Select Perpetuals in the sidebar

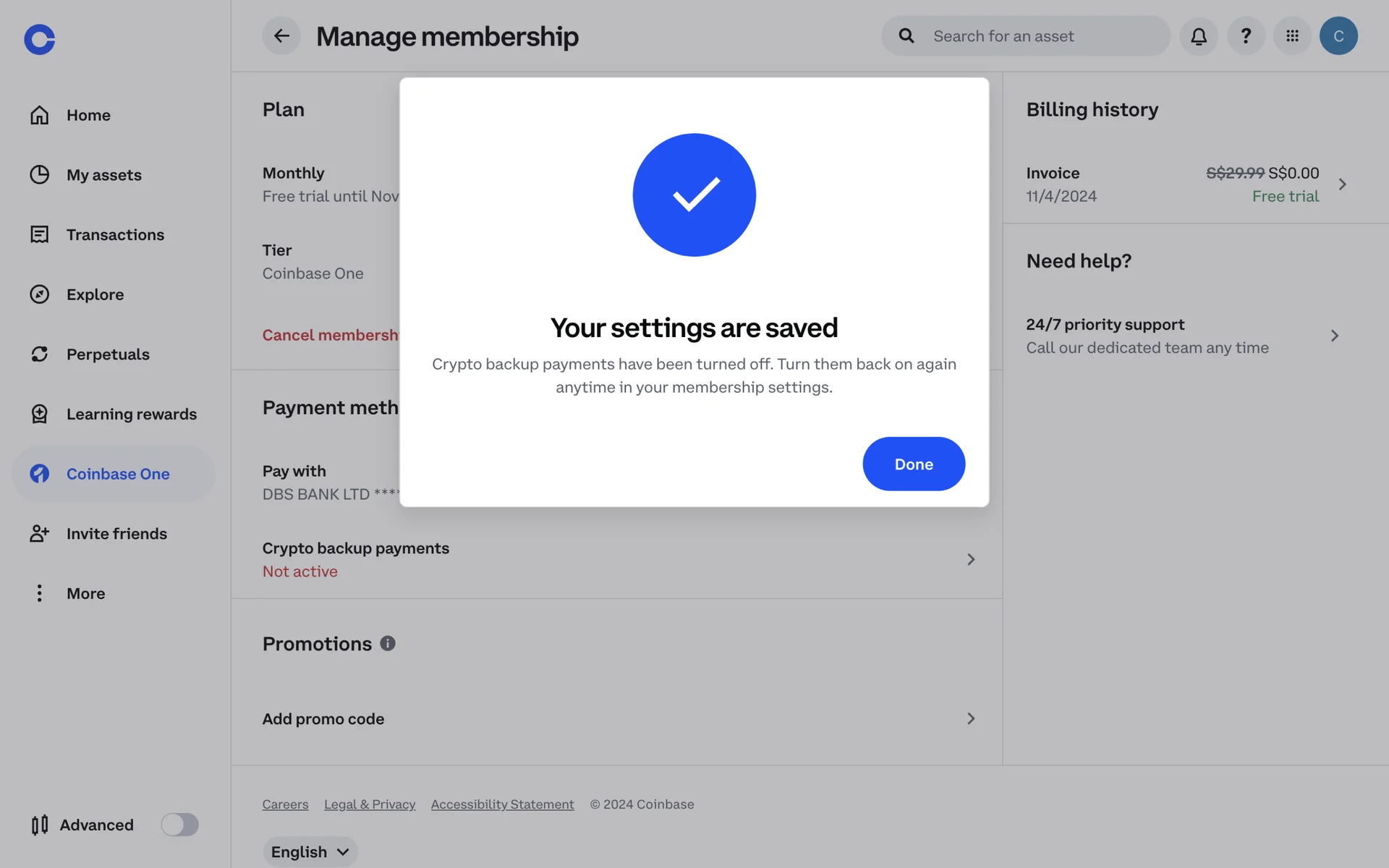[x=108, y=354]
